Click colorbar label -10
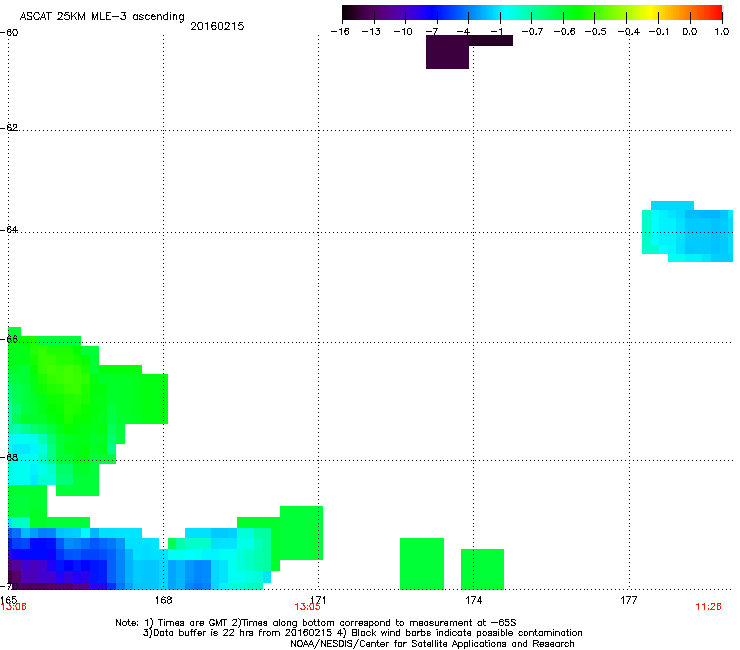 [403, 32]
